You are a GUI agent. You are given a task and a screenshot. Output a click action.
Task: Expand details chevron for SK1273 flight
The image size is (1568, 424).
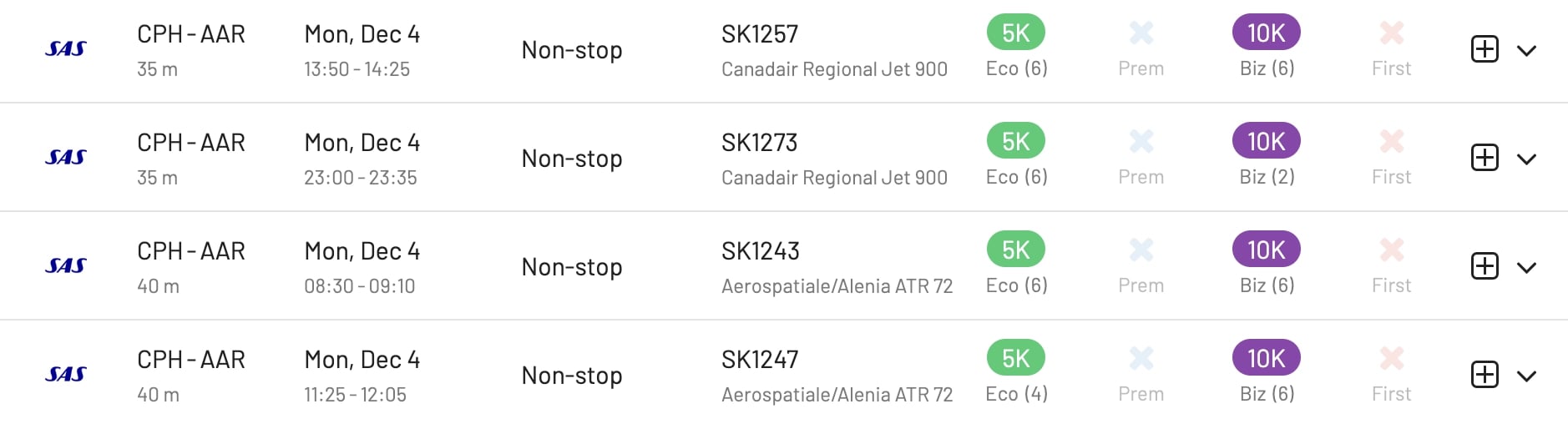(x=1526, y=159)
